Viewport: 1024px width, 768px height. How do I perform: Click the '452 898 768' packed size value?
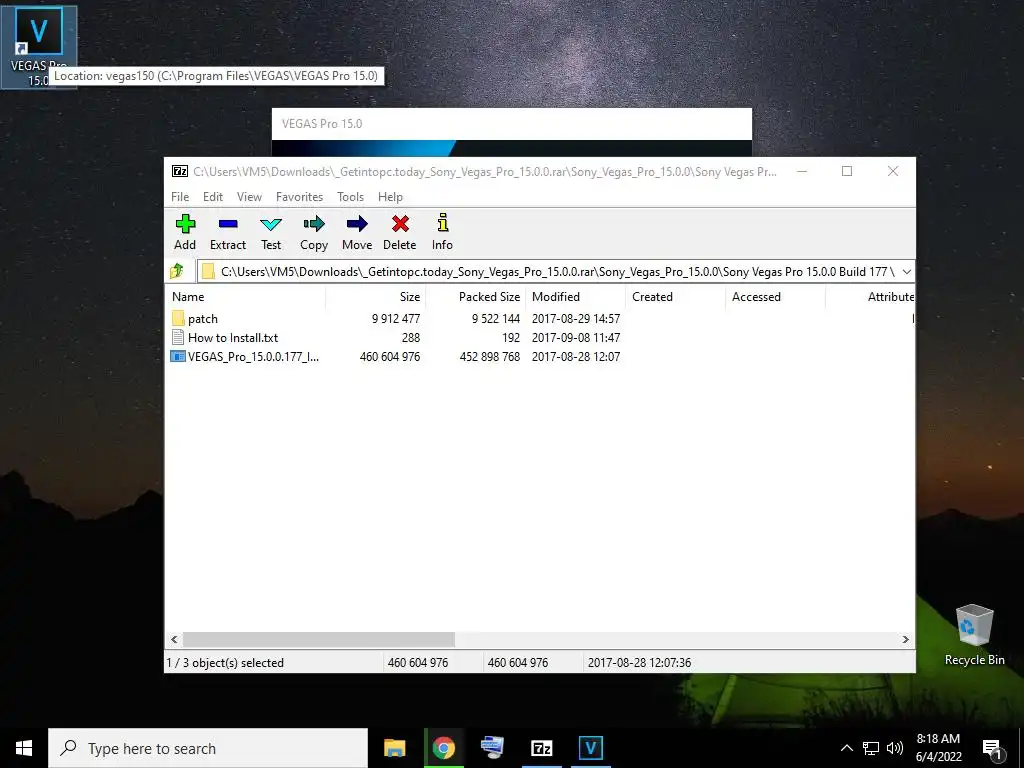pyautogui.click(x=490, y=357)
